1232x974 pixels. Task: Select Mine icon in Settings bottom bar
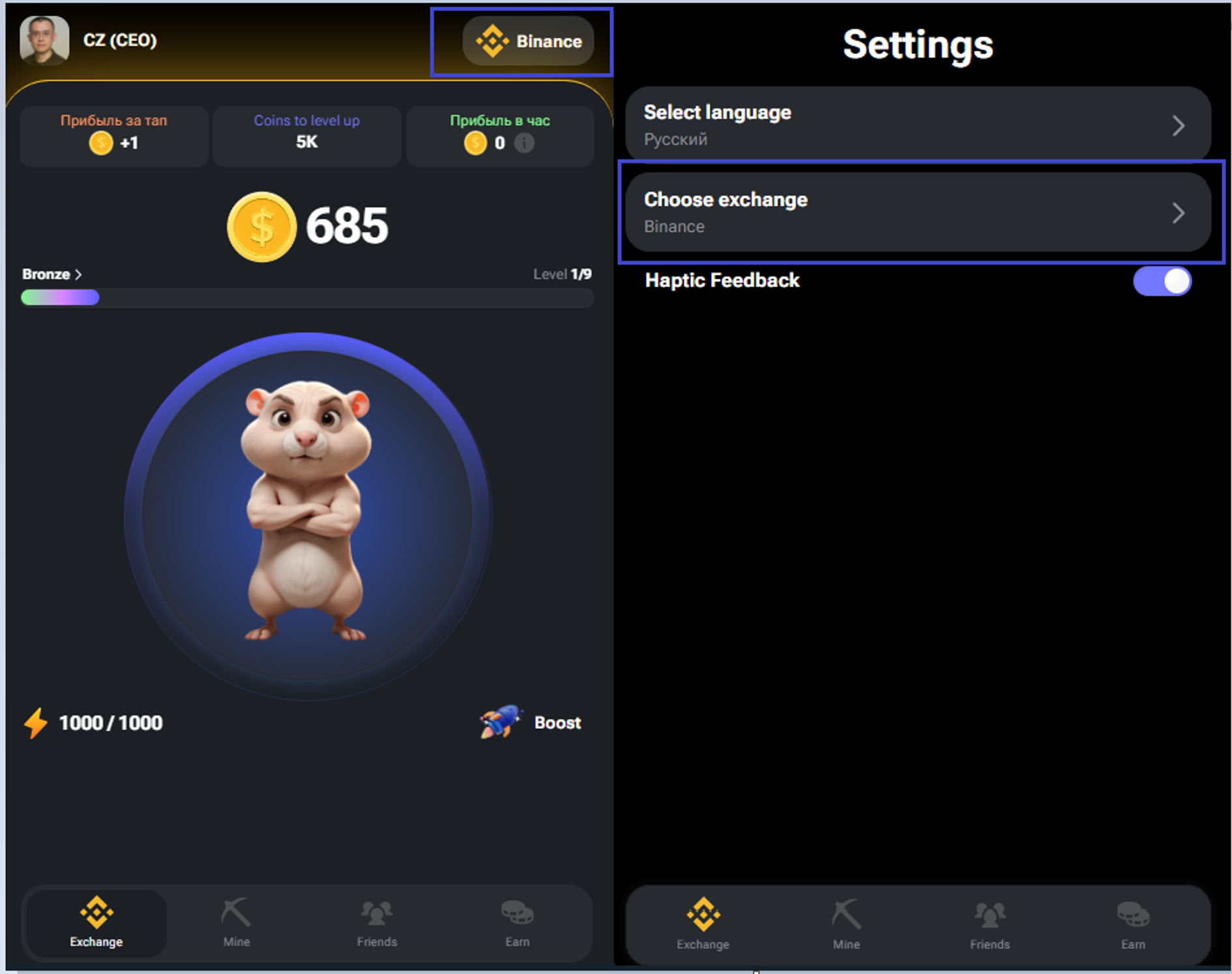click(x=846, y=914)
